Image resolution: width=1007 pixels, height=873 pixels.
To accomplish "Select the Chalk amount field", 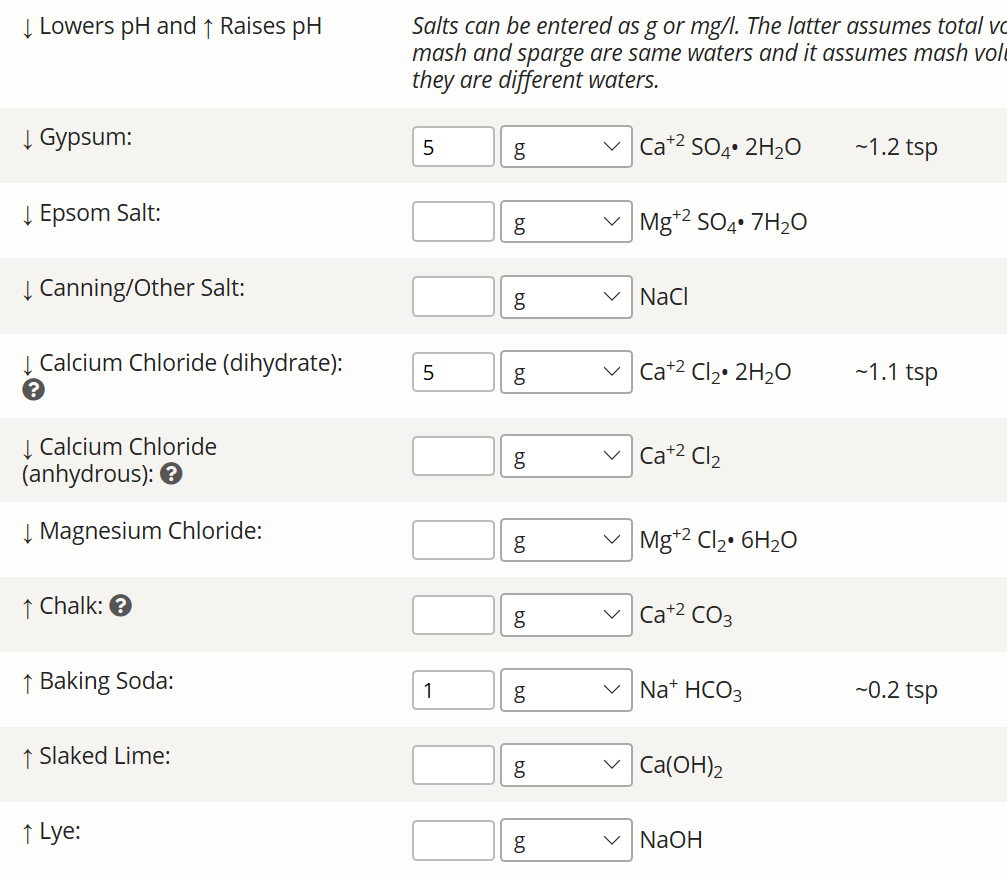I will [x=453, y=615].
